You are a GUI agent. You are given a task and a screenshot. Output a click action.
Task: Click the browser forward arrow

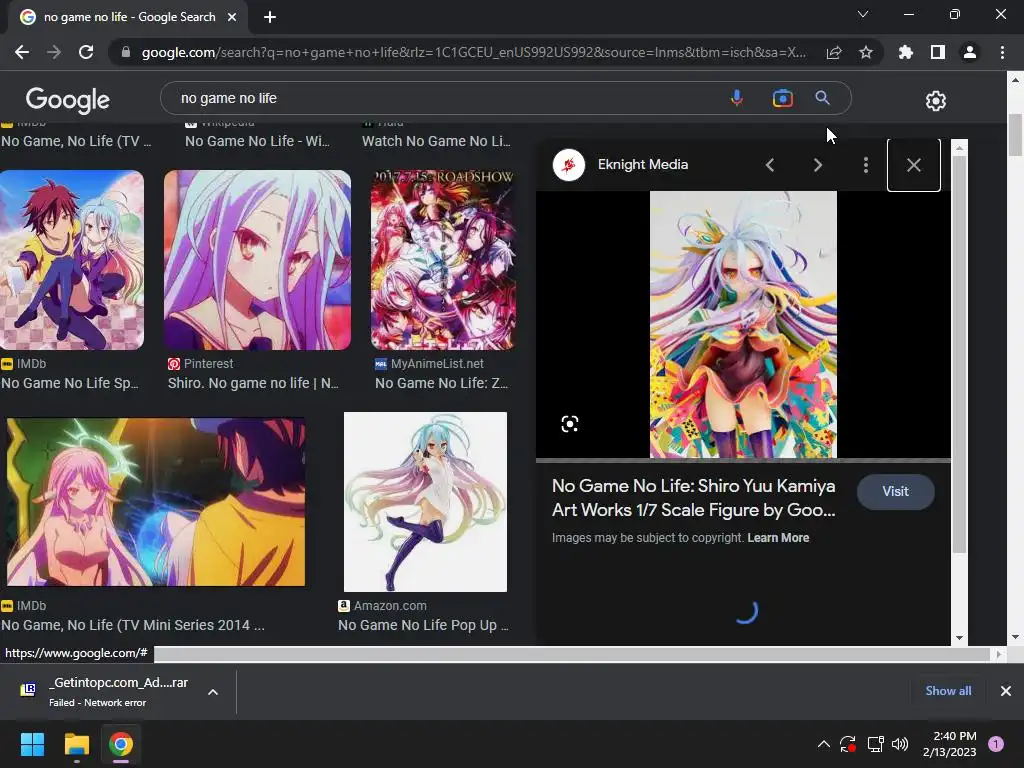click(x=54, y=52)
